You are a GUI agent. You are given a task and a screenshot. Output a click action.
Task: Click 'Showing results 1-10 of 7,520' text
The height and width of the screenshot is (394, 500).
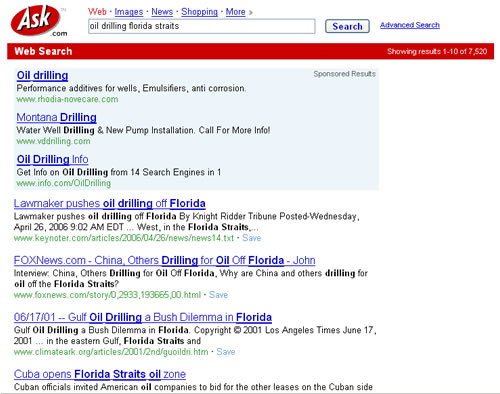437,51
